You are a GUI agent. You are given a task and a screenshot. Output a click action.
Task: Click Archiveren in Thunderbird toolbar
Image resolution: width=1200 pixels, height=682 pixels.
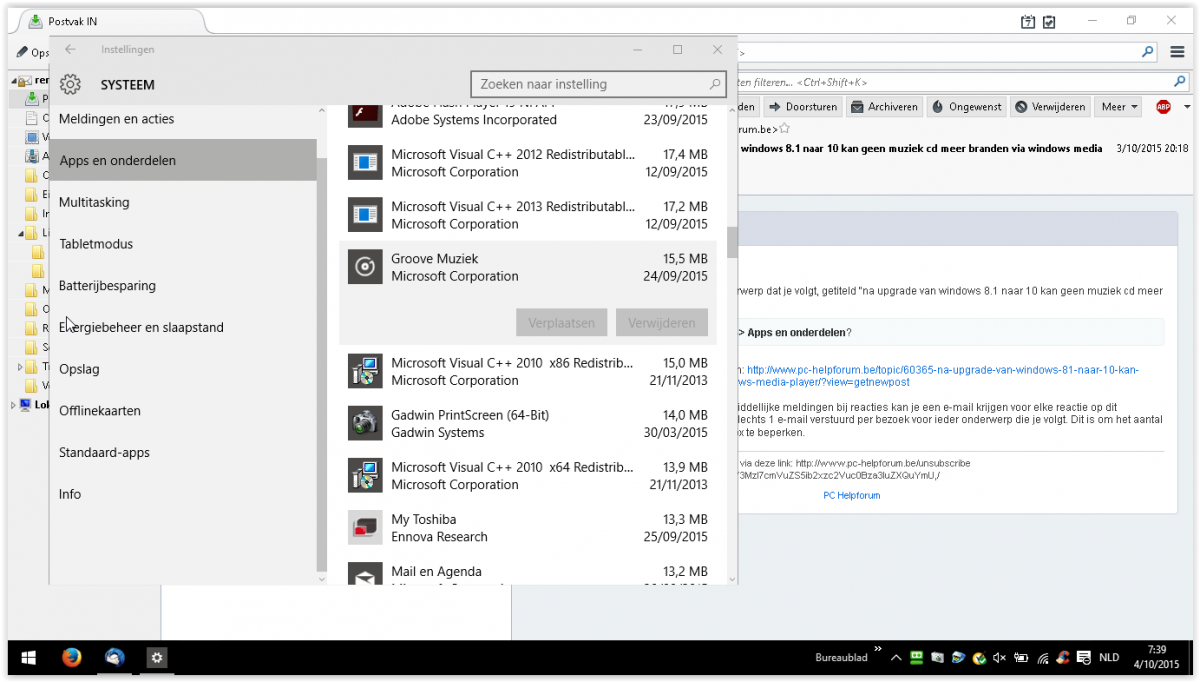[x=884, y=107]
